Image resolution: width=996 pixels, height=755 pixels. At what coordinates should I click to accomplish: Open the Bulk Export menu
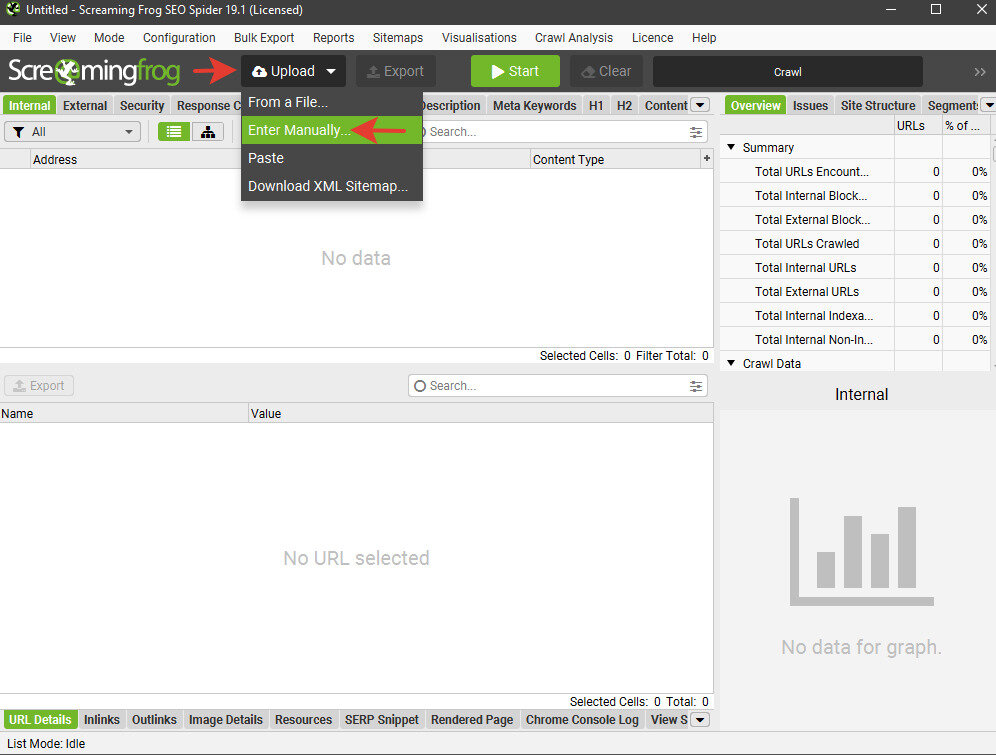264,37
